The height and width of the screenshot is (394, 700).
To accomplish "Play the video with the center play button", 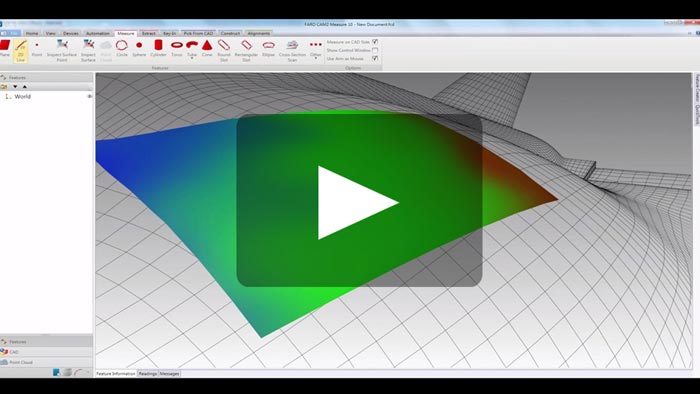I will [x=359, y=200].
